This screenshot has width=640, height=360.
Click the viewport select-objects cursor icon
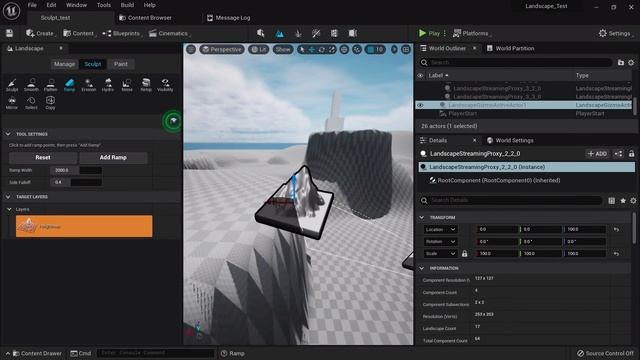click(302, 49)
